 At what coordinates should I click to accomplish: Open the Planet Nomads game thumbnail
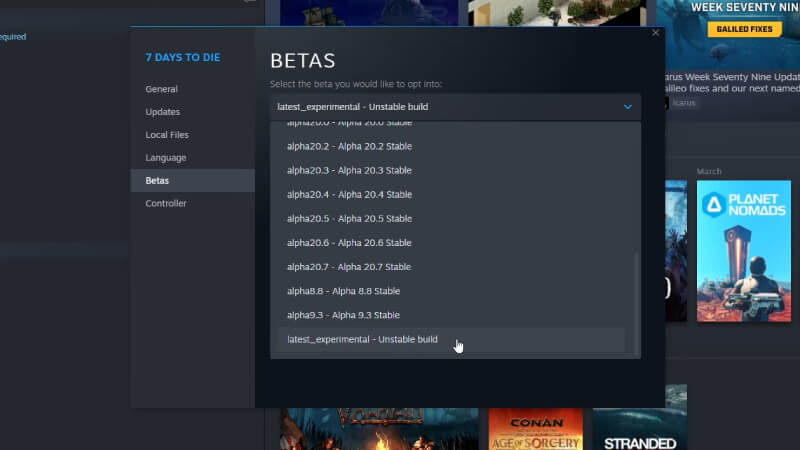(x=743, y=251)
